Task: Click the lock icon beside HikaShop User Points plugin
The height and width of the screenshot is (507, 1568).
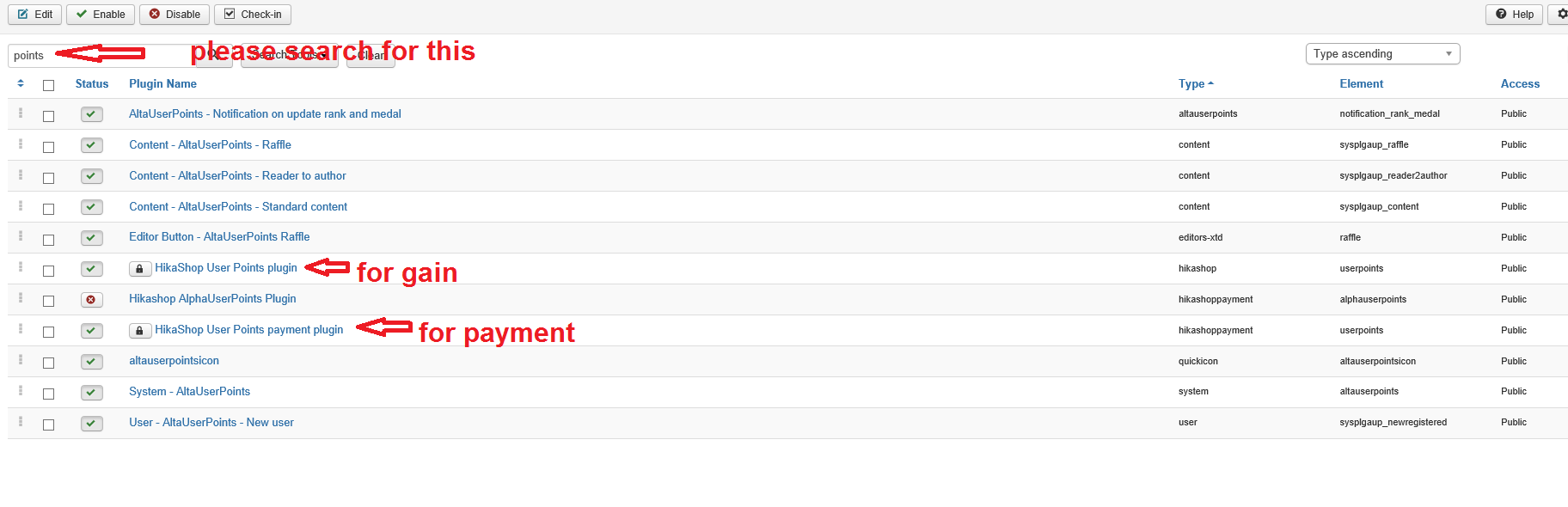Action: click(x=140, y=269)
